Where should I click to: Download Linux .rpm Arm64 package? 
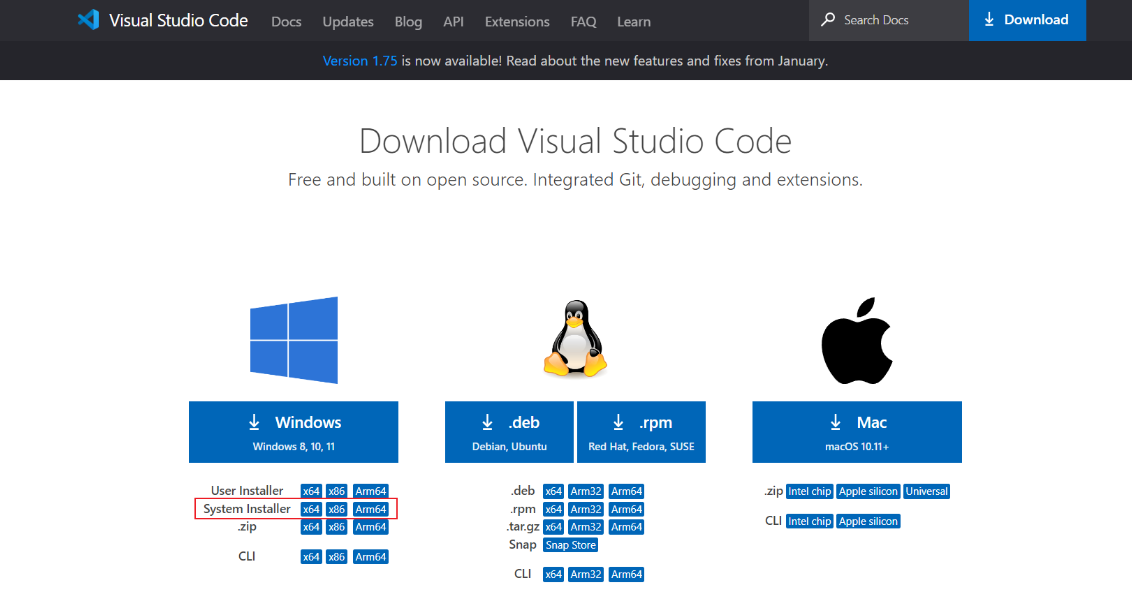pos(626,509)
